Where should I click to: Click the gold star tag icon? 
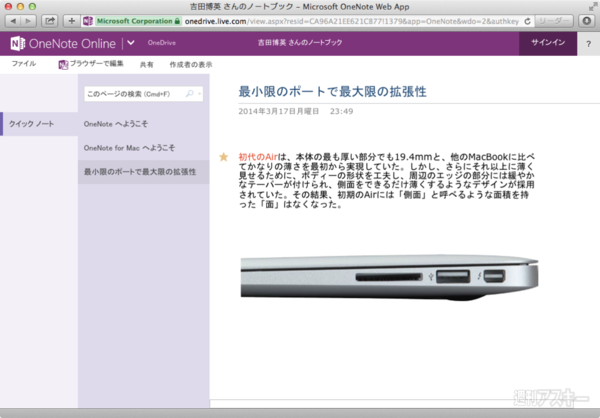pos(223,157)
